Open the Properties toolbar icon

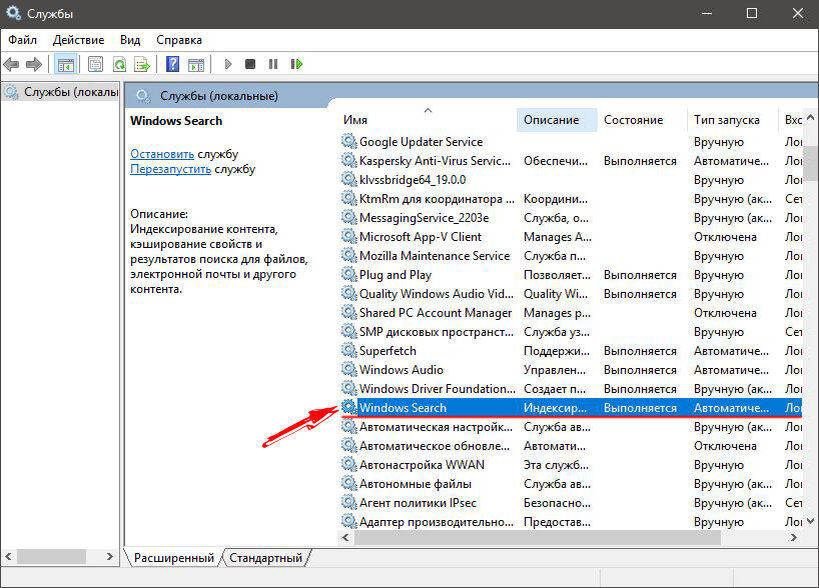95,65
